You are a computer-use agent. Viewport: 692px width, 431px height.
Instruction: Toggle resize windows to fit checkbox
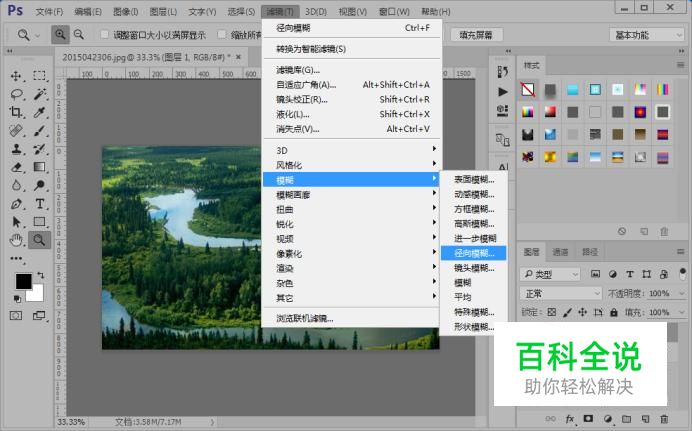pos(105,34)
